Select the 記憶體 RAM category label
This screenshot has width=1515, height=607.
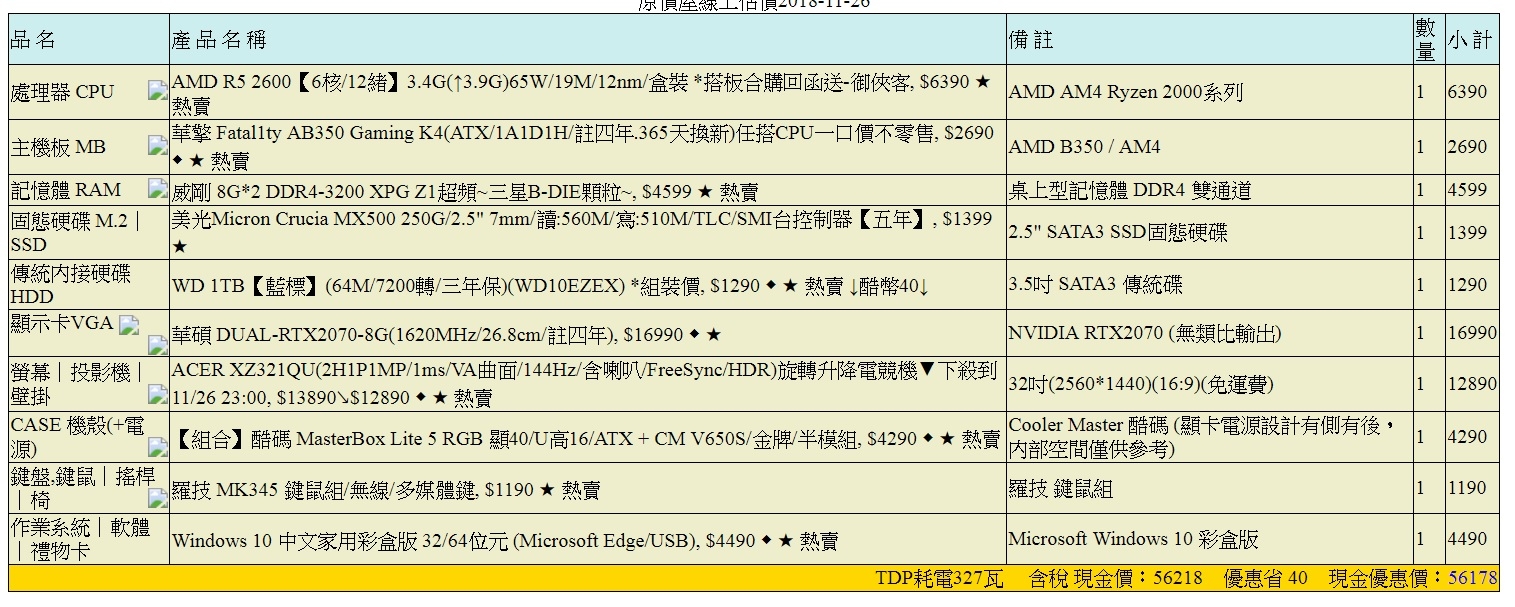[x=66, y=190]
